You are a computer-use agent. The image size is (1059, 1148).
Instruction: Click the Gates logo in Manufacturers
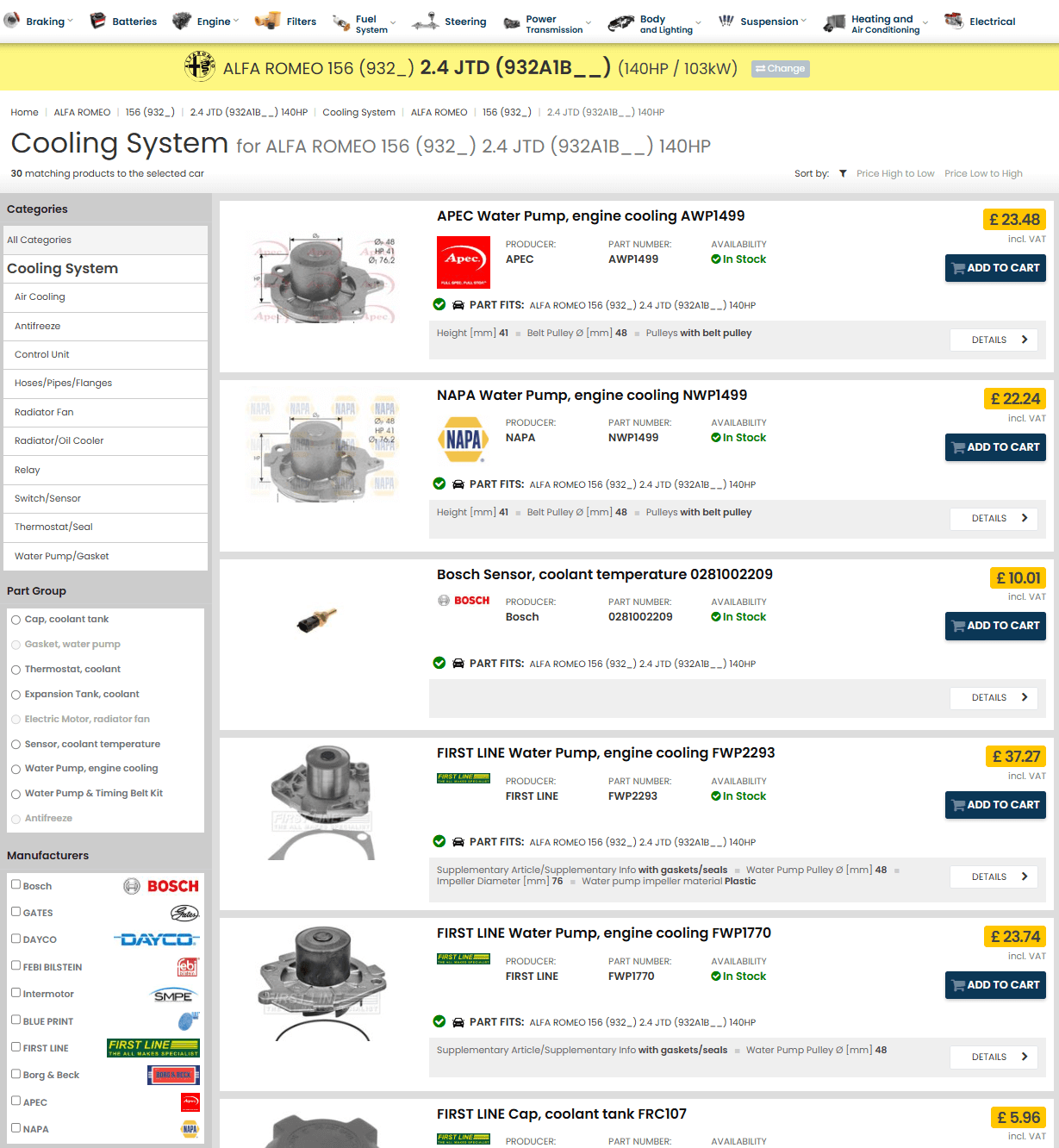(184, 913)
